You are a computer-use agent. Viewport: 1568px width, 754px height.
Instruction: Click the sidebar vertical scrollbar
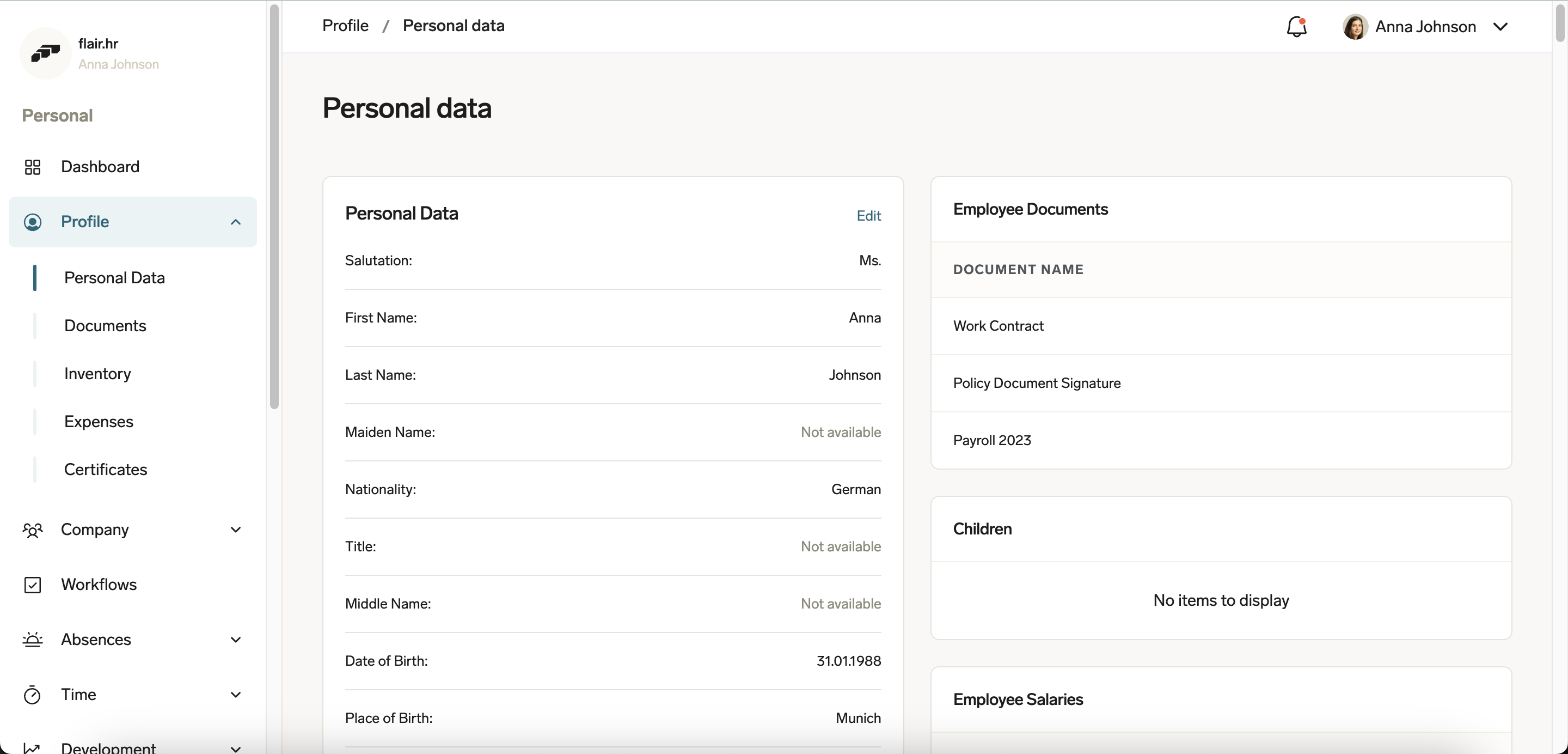[x=274, y=207]
